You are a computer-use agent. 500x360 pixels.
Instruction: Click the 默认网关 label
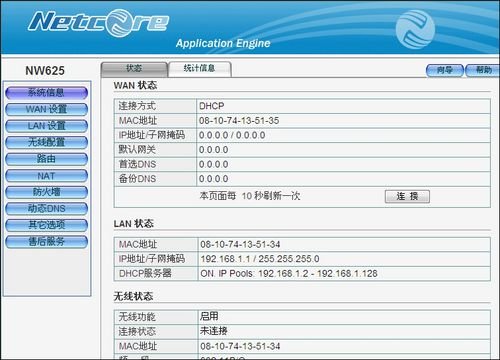point(137,150)
